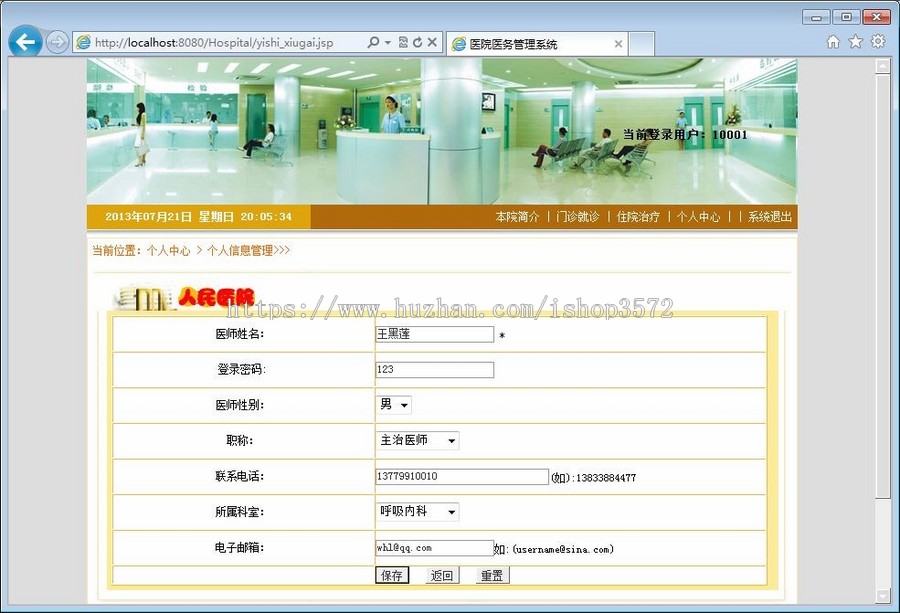Open the 个人中心 menu item

click(698, 217)
